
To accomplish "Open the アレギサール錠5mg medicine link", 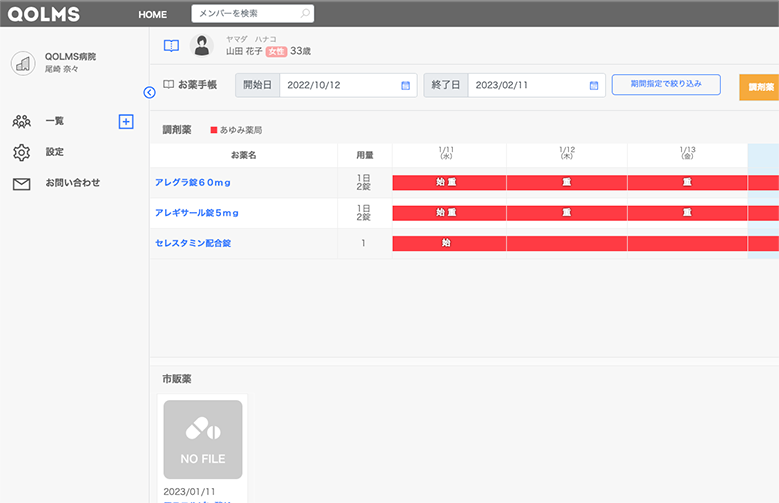I will (x=197, y=213).
